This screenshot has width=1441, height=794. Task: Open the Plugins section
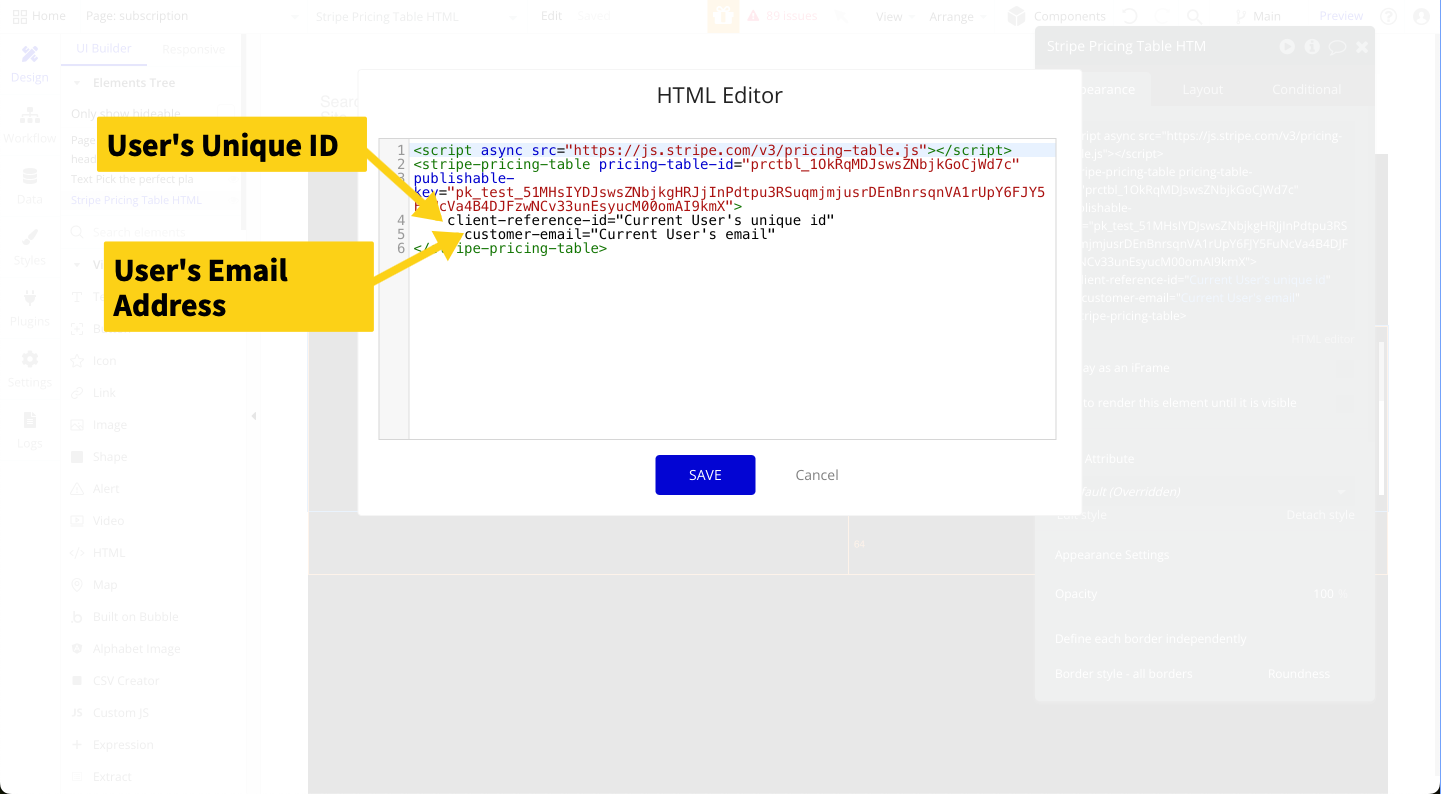[x=29, y=307]
